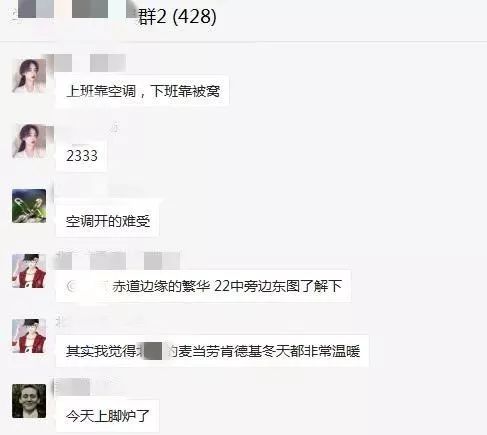Open the cartoon avatar beside the 麦当劳肯德基 message
The image size is (487, 435).
coord(29,336)
